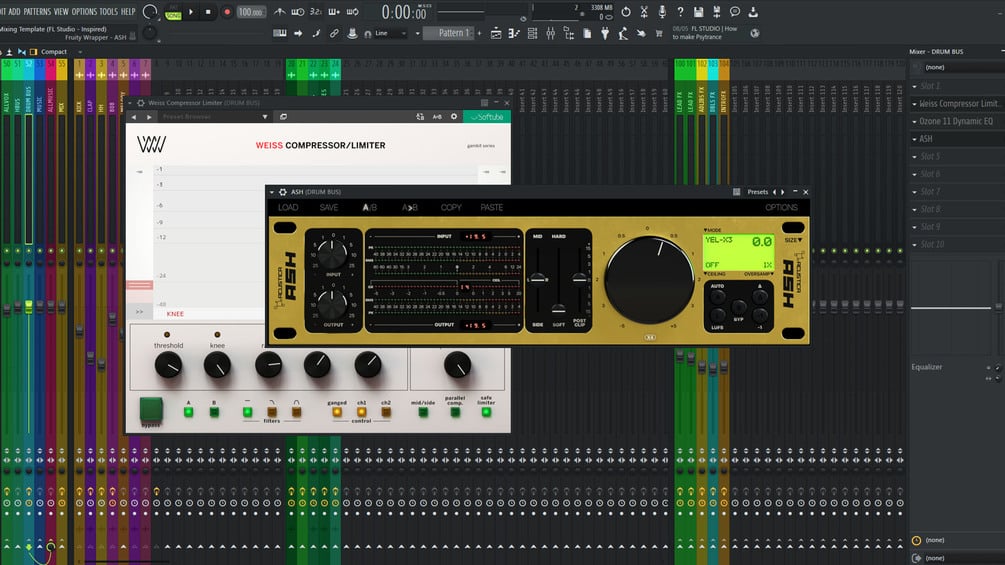This screenshot has width=1005, height=565.
Task: Open the Compact mixer layout dropdown
Action: tap(62, 52)
